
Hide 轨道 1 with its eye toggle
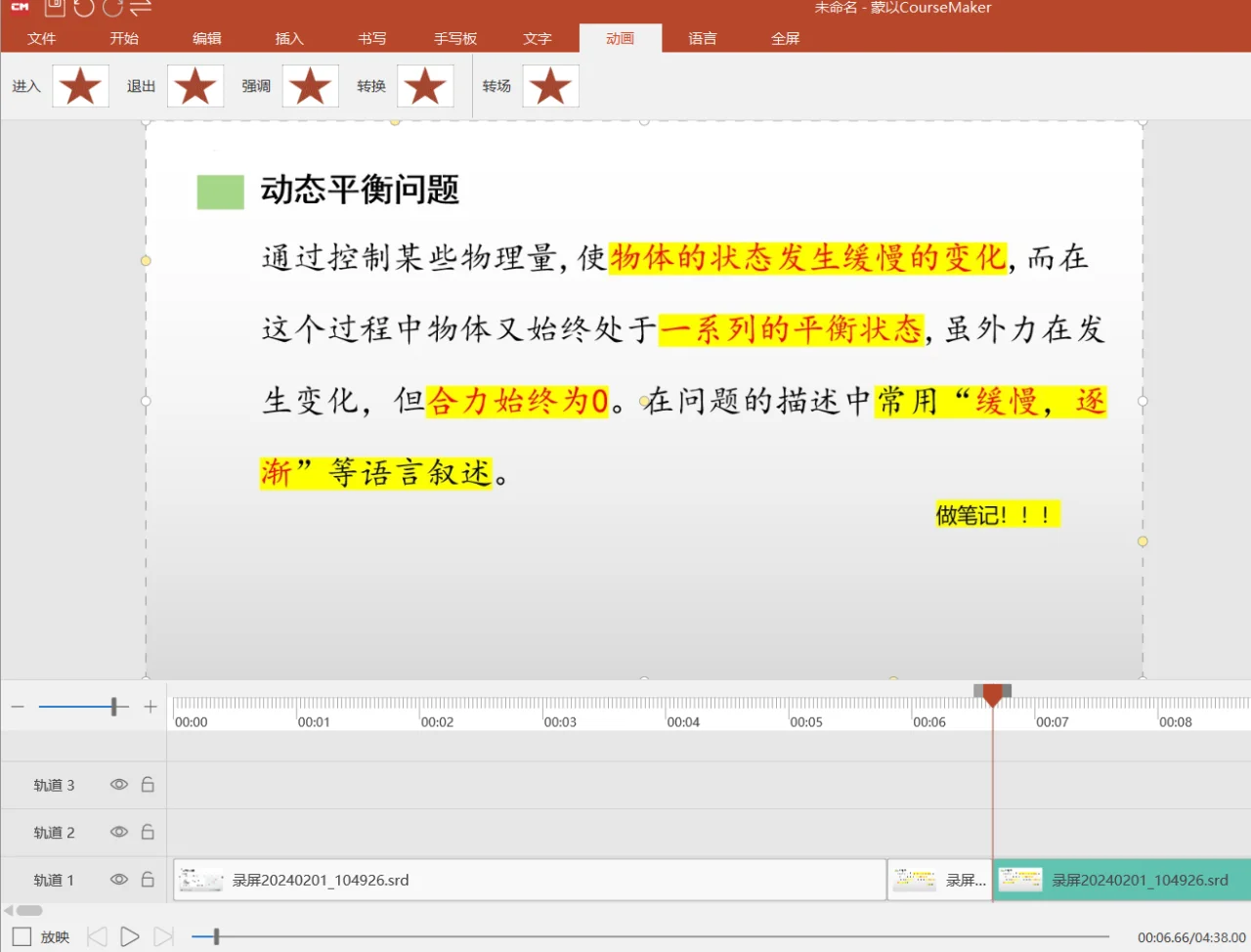[x=117, y=879]
